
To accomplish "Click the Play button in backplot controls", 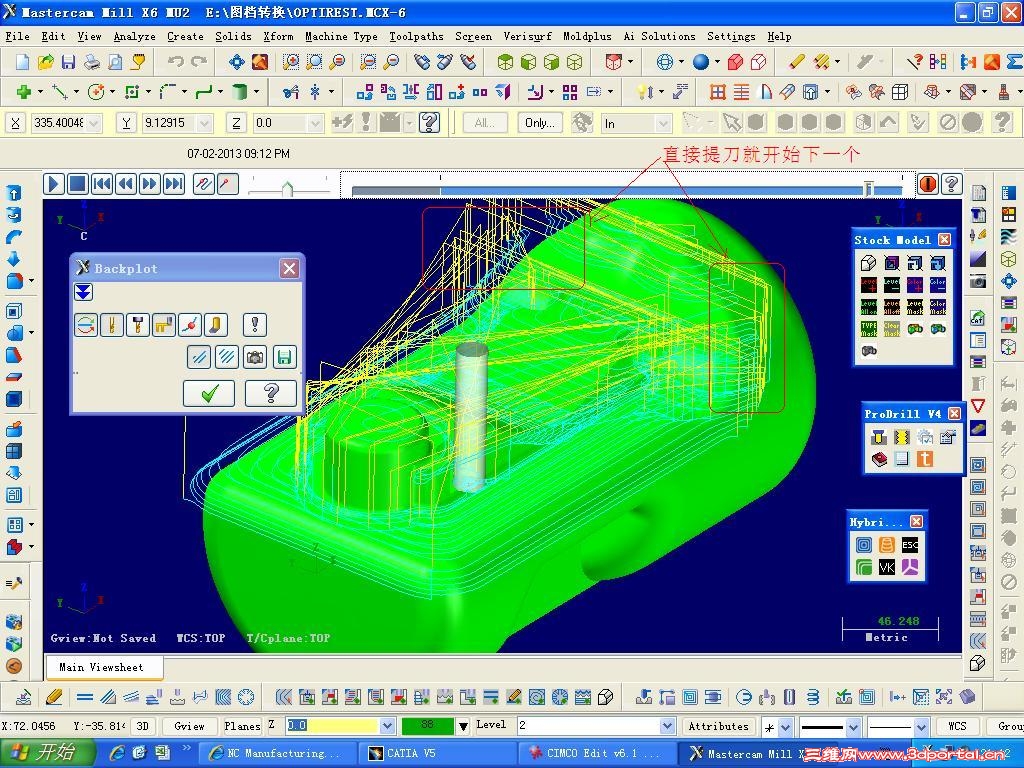I will point(54,184).
